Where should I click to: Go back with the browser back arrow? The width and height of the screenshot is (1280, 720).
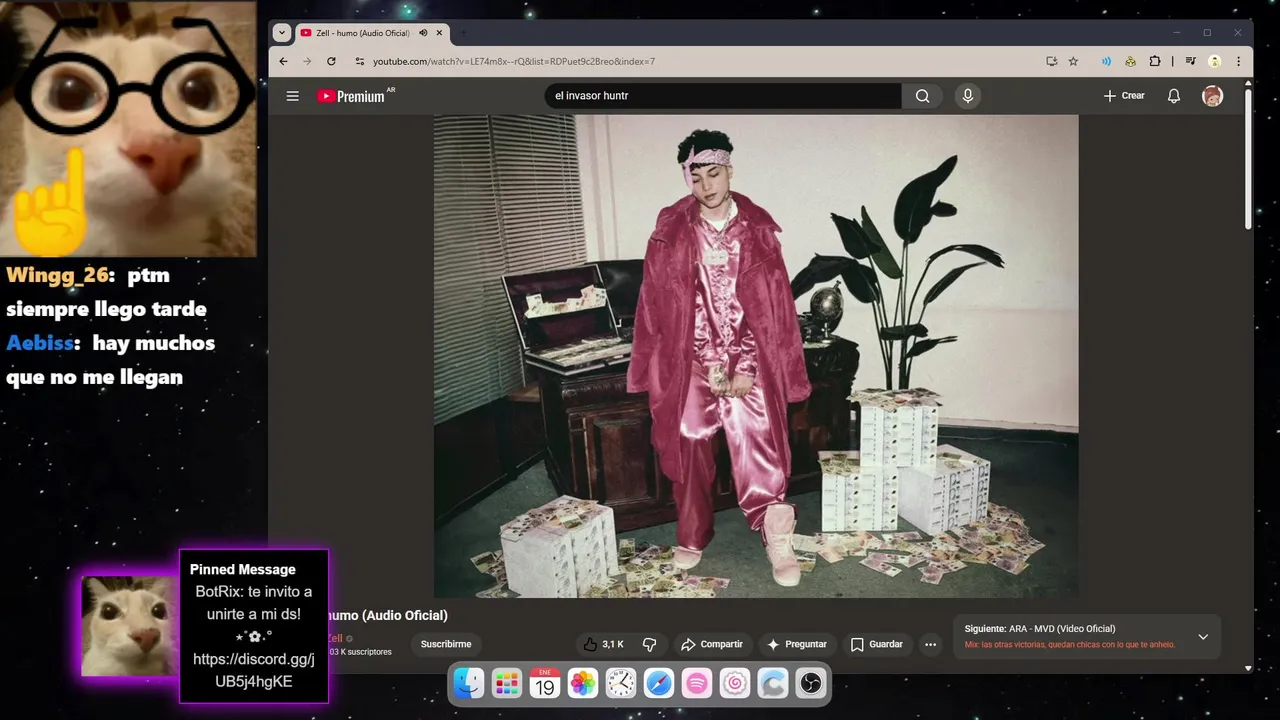pyautogui.click(x=283, y=61)
